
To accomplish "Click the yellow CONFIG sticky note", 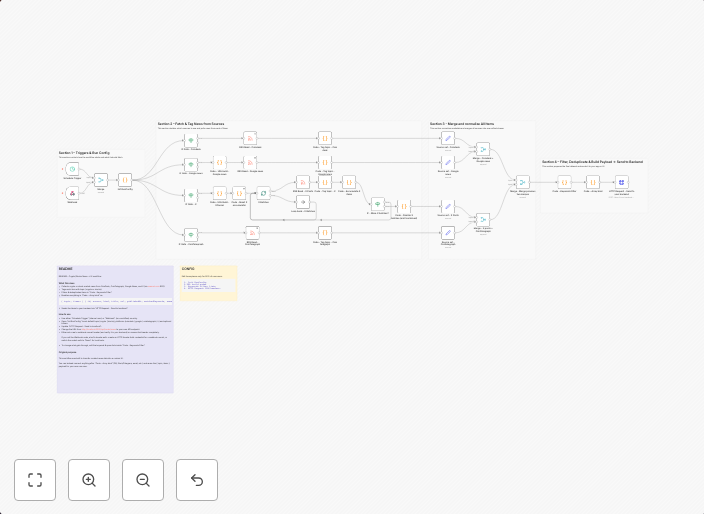I will [208, 283].
